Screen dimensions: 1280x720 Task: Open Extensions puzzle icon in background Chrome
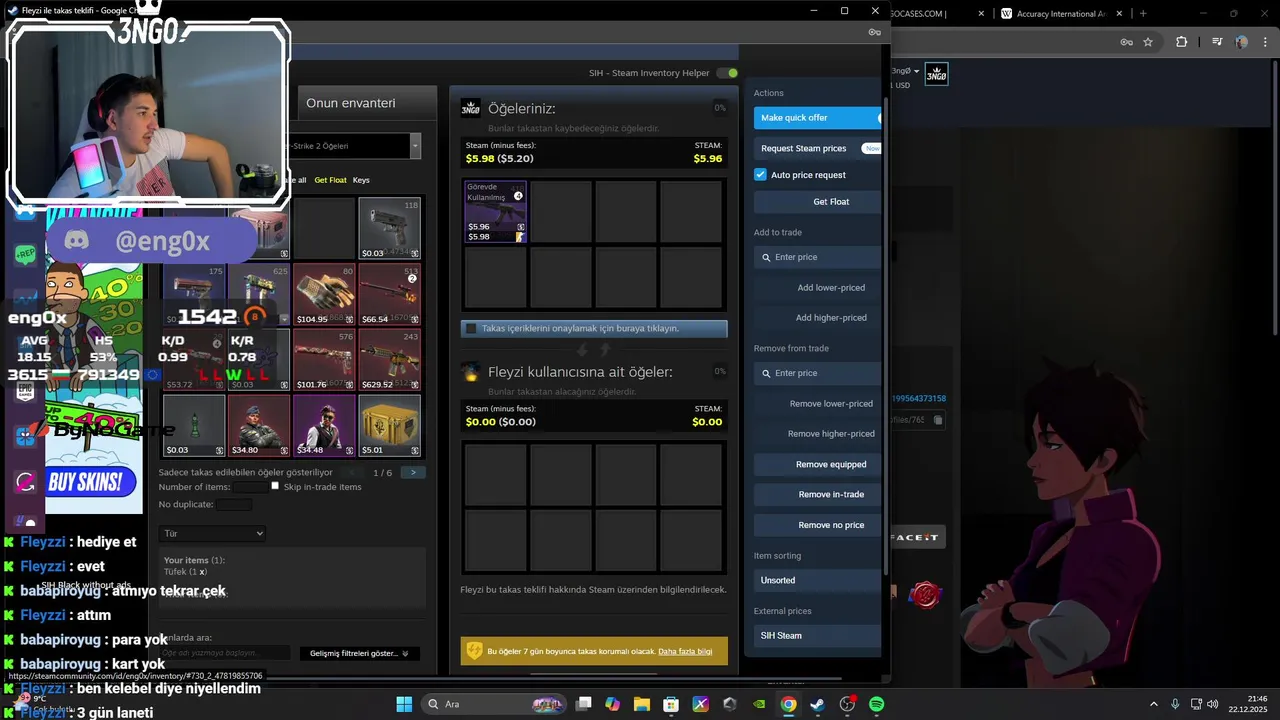[x=1182, y=42]
